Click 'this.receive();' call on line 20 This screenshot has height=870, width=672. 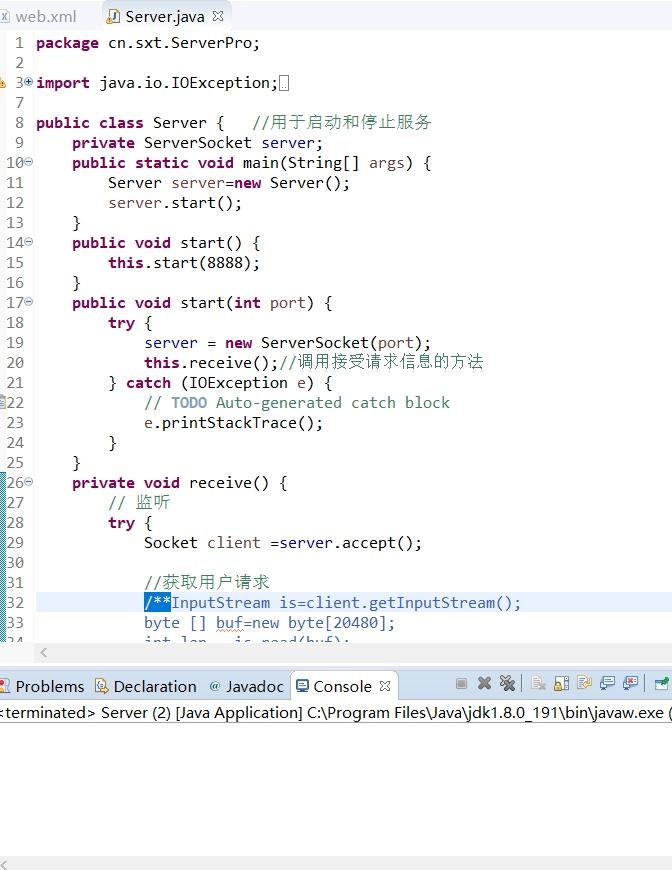pos(211,362)
